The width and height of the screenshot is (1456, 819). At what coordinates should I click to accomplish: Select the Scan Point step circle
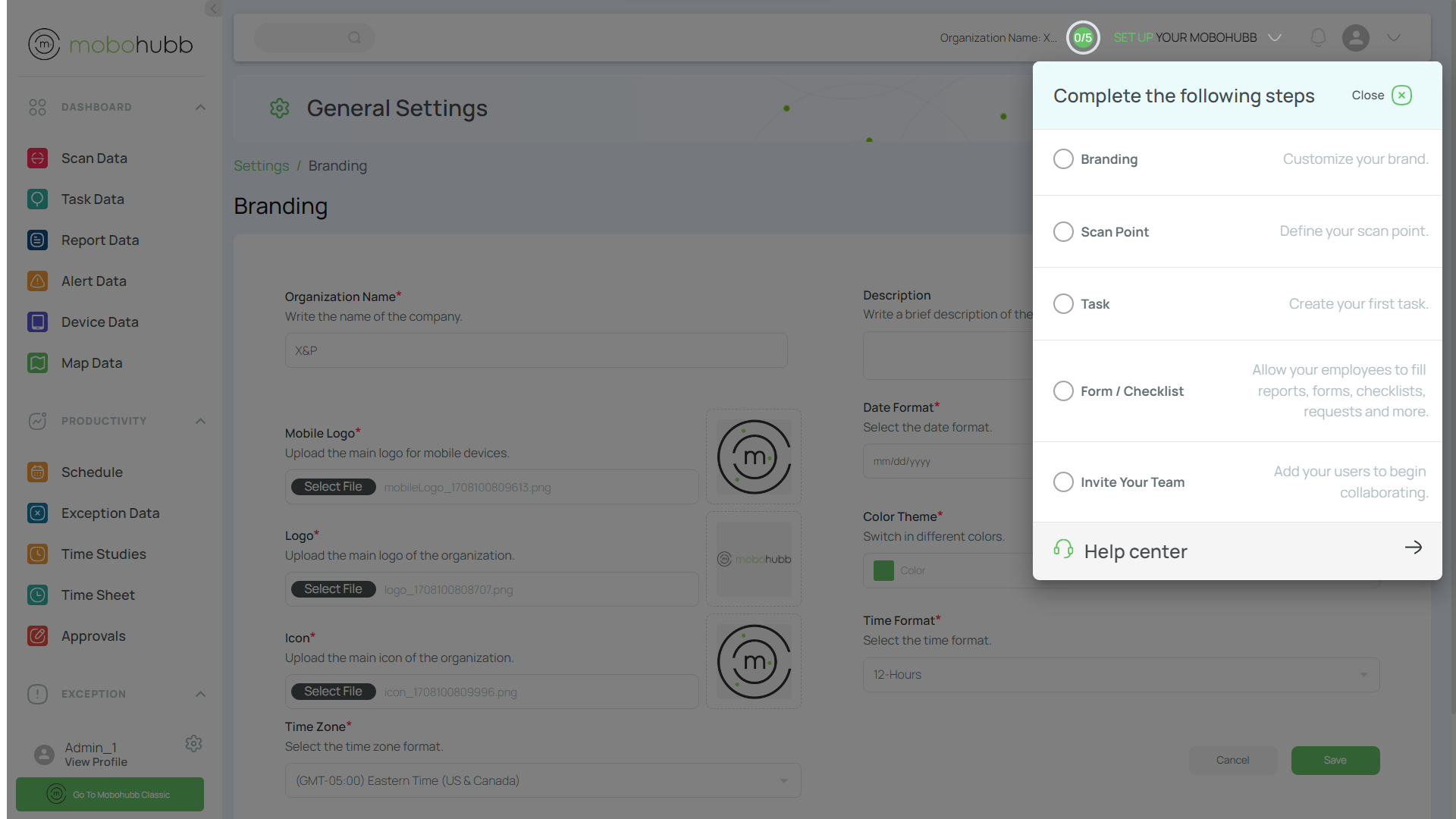pyautogui.click(x=1063, y=231)
